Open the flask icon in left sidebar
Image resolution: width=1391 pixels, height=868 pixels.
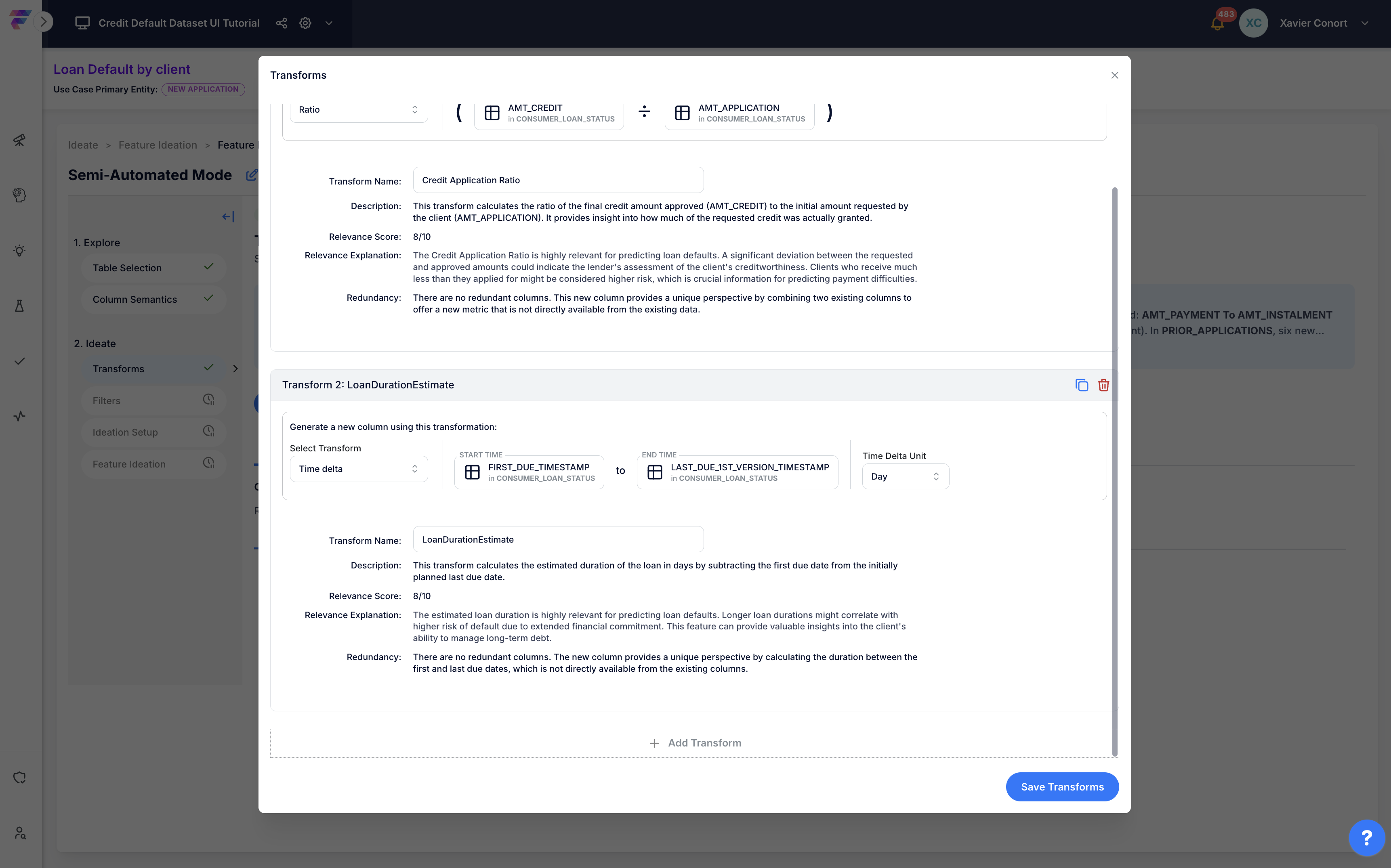pos(19,305)
